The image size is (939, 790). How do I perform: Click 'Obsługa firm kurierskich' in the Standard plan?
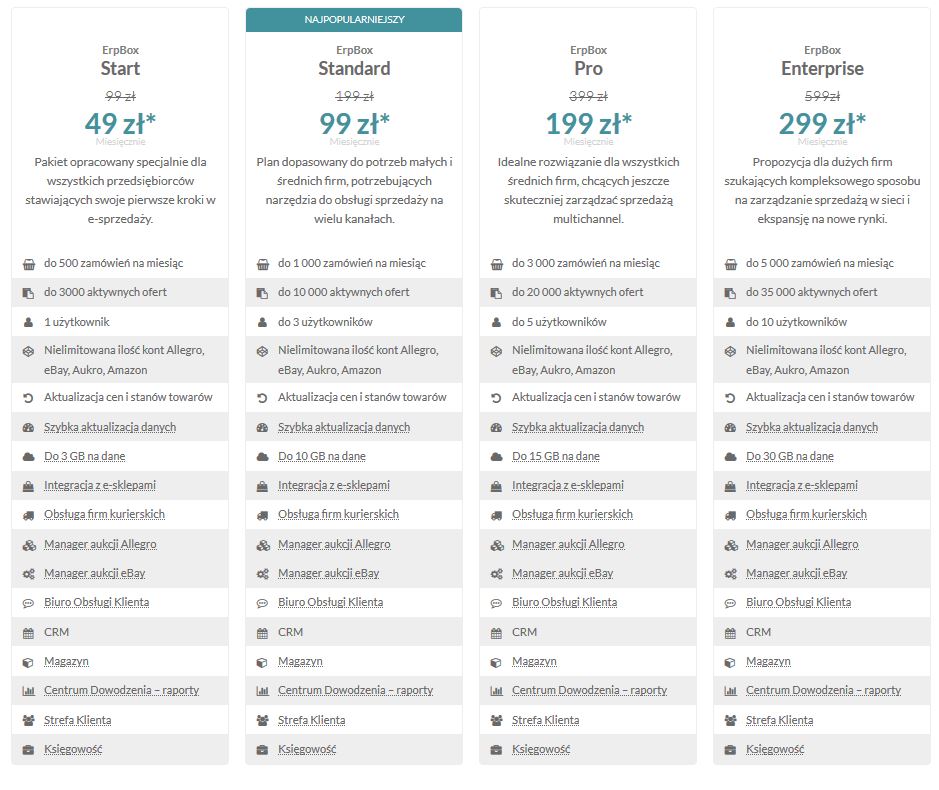click(x=338, y=514)
